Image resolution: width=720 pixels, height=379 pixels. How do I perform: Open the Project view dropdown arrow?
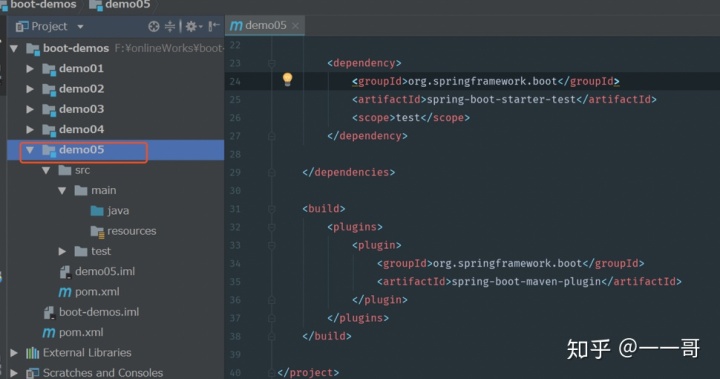80,27
